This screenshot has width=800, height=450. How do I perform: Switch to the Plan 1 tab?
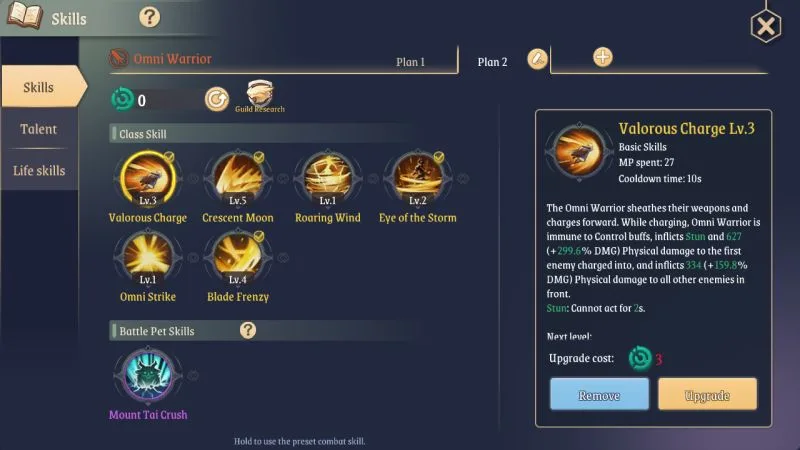coord(411,62)
